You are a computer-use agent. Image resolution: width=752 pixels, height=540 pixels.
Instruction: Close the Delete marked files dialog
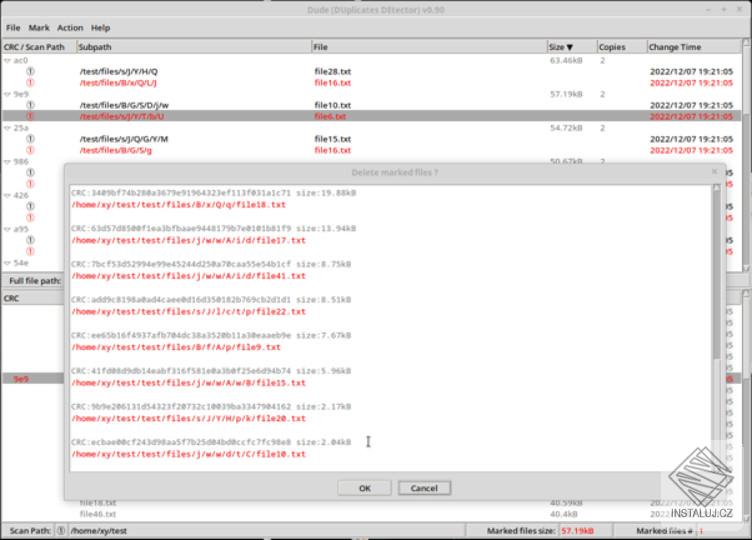click(715, 172)
